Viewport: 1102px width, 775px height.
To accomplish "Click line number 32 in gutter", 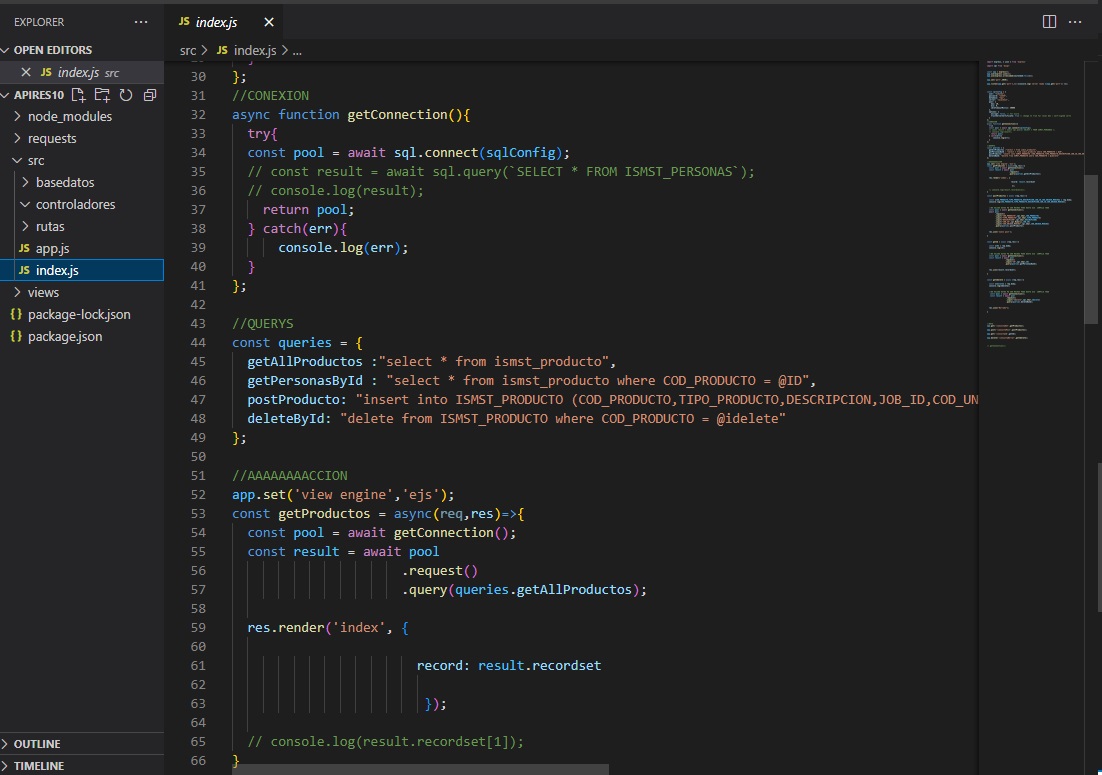I will tap(197, 115).
